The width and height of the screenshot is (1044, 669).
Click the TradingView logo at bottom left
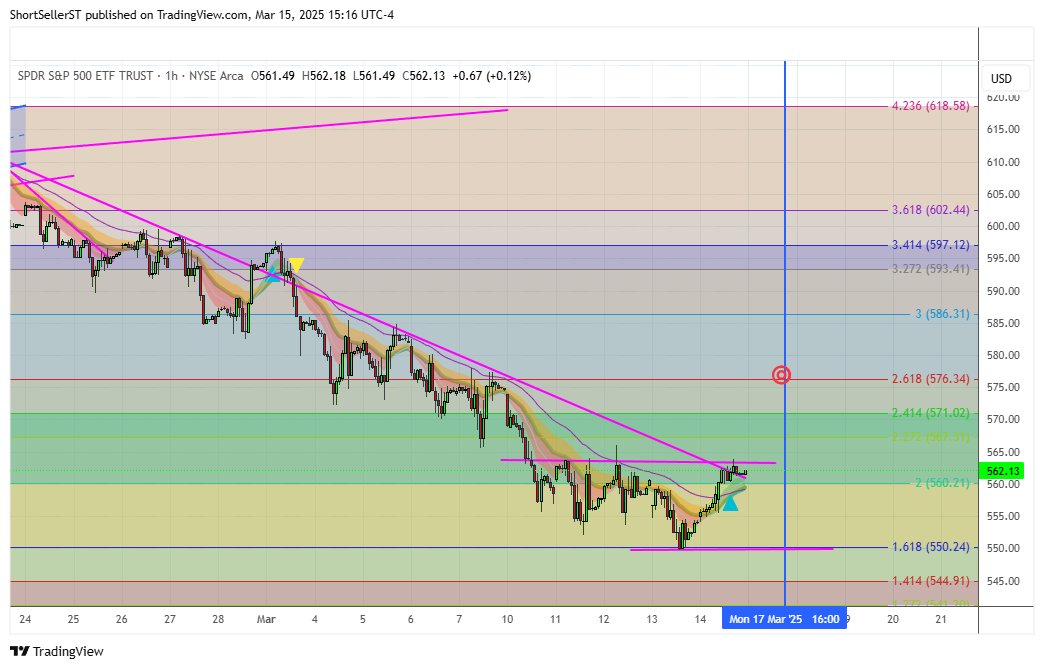click(57, 651)
